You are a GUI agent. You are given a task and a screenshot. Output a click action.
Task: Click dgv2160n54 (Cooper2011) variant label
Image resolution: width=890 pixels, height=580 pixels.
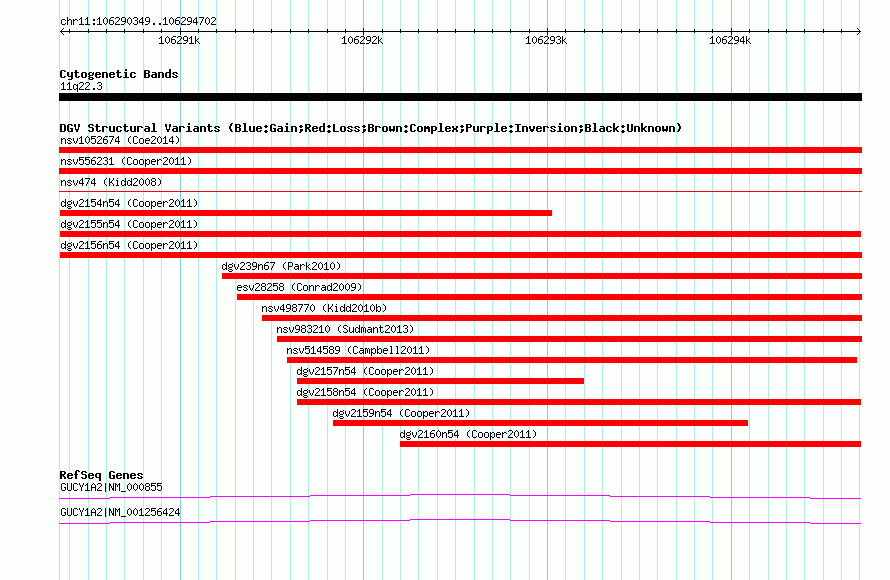[x=468, y=434]
